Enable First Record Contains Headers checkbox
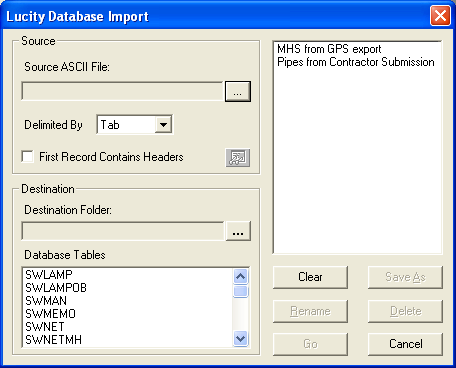 point(27,156)
